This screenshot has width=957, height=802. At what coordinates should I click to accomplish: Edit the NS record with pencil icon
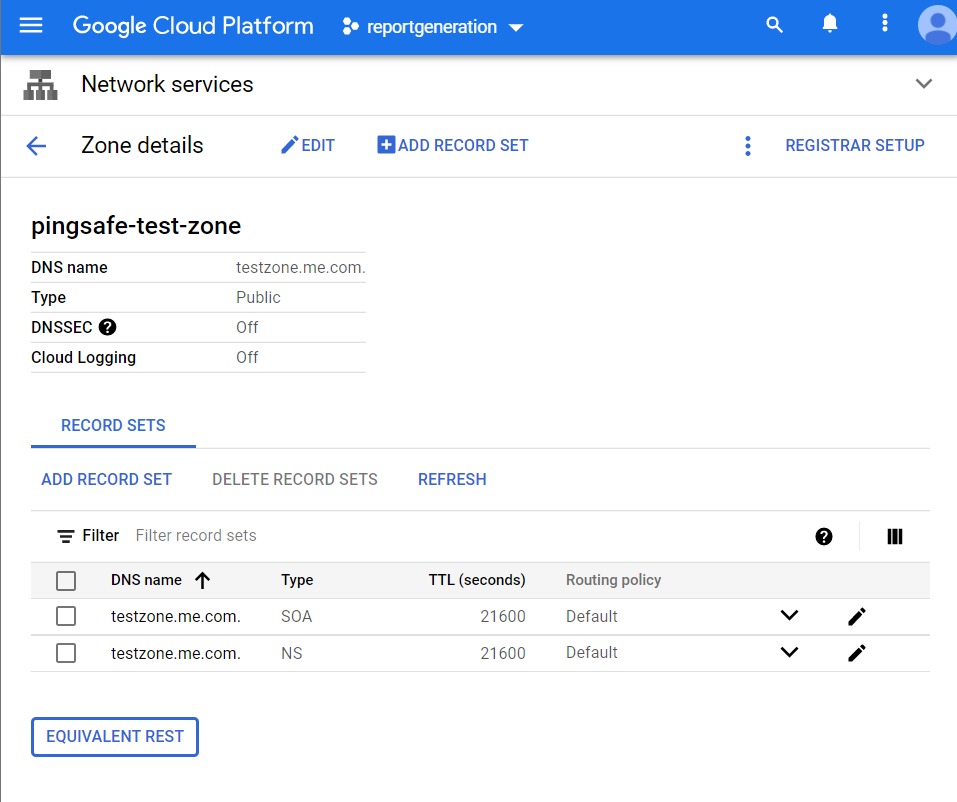(x=856, y=653)
